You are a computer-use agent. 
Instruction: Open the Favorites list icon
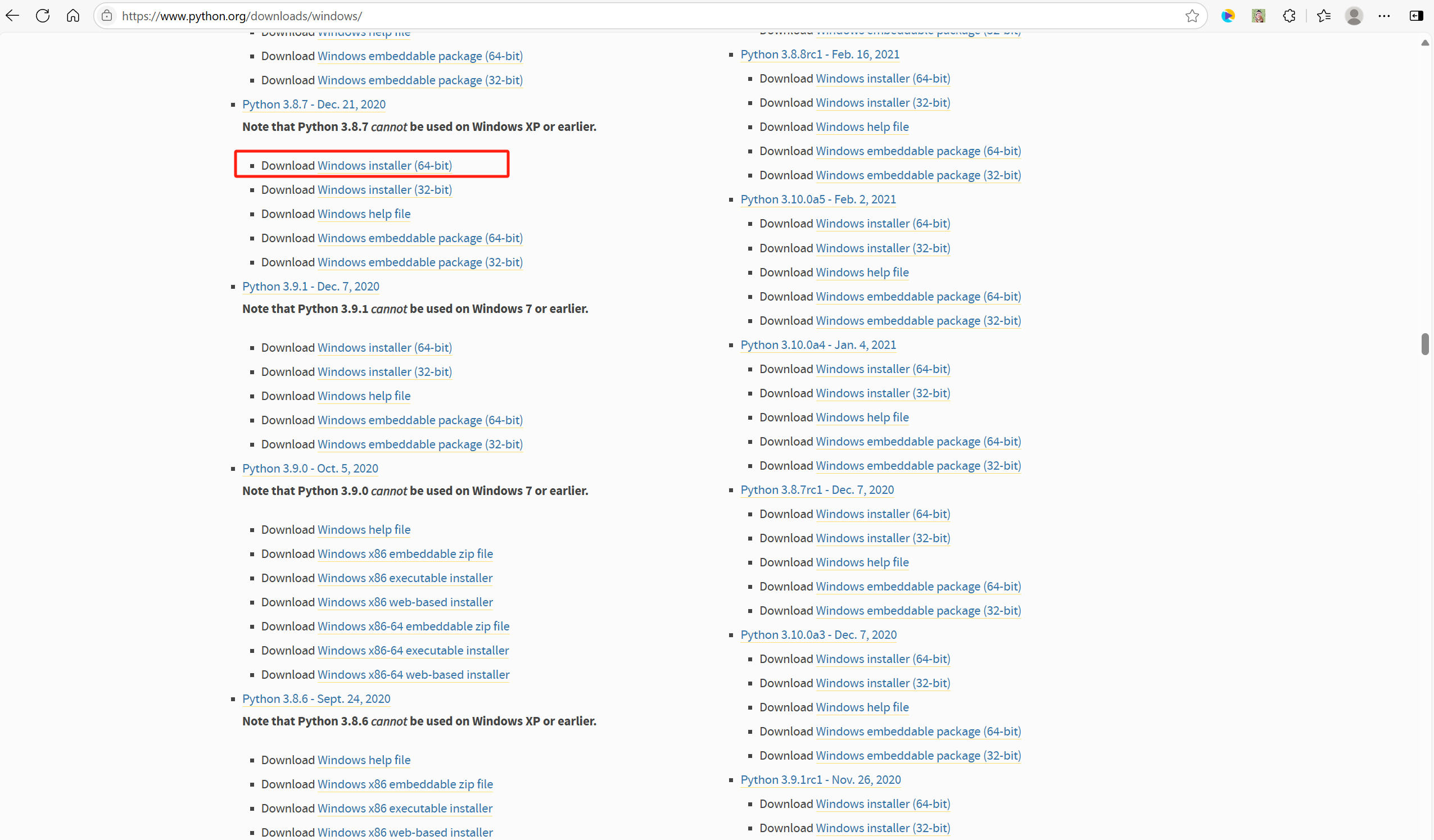click(1323, 16)
